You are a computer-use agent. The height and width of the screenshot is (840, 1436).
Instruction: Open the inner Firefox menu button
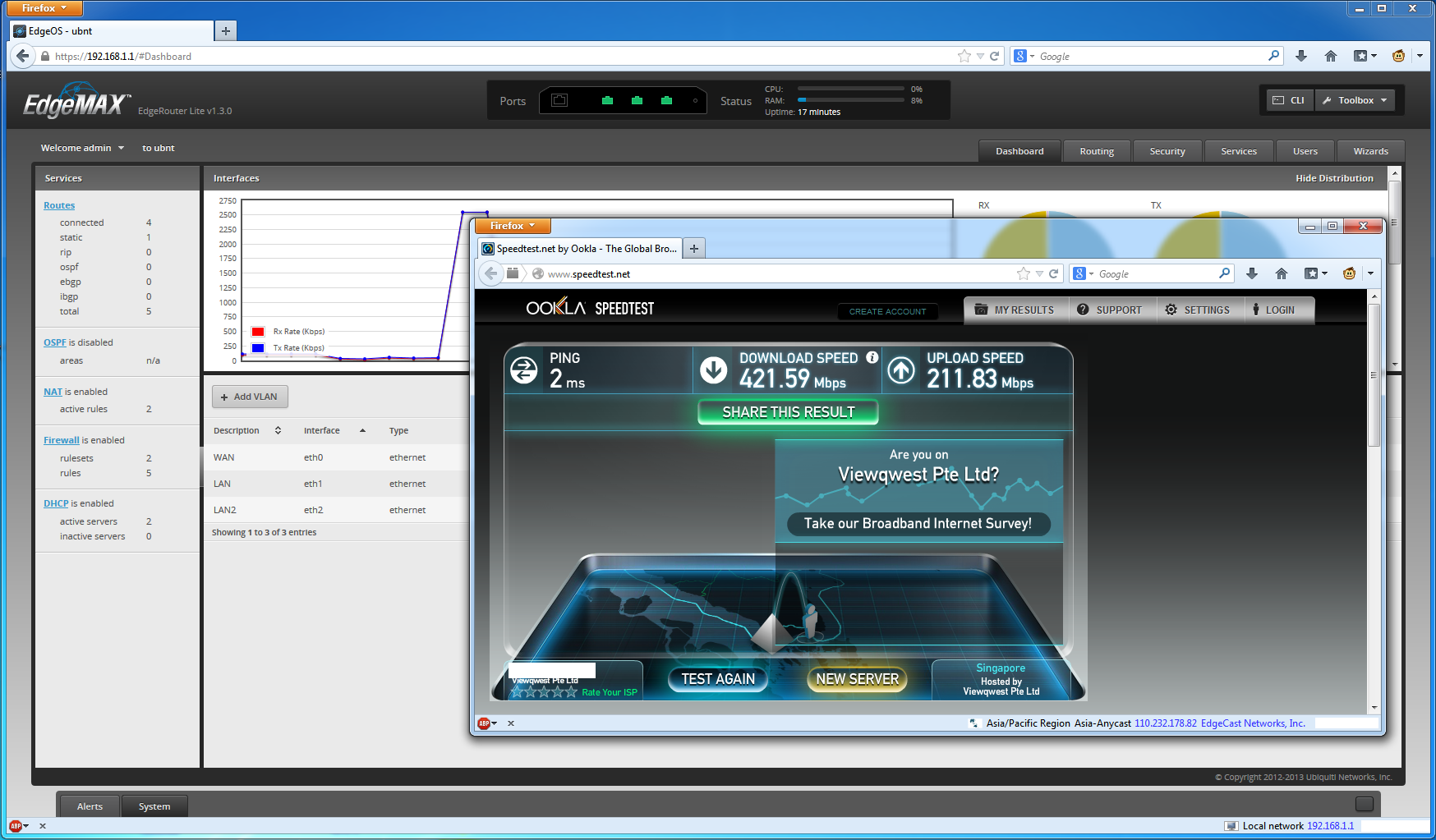(x=512, y=226)
